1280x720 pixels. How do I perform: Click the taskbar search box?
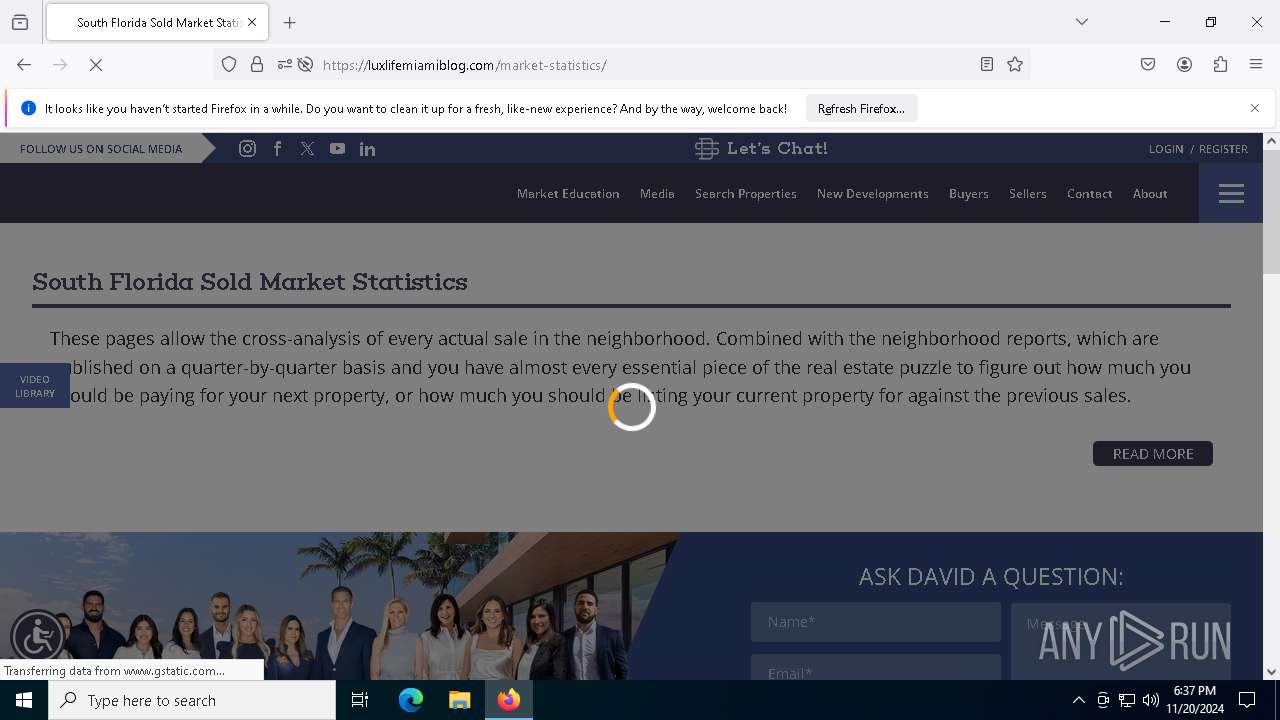tap(192, 700)
